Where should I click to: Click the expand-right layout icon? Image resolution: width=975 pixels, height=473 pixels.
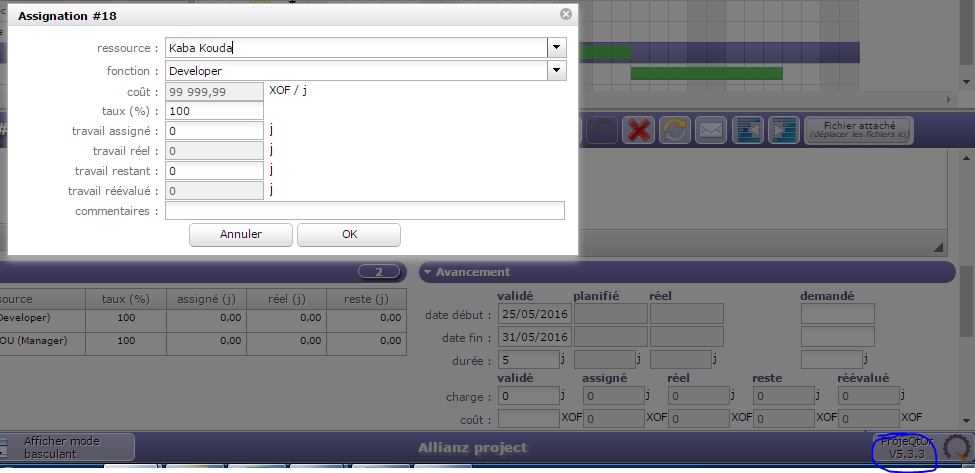[784, 131]
